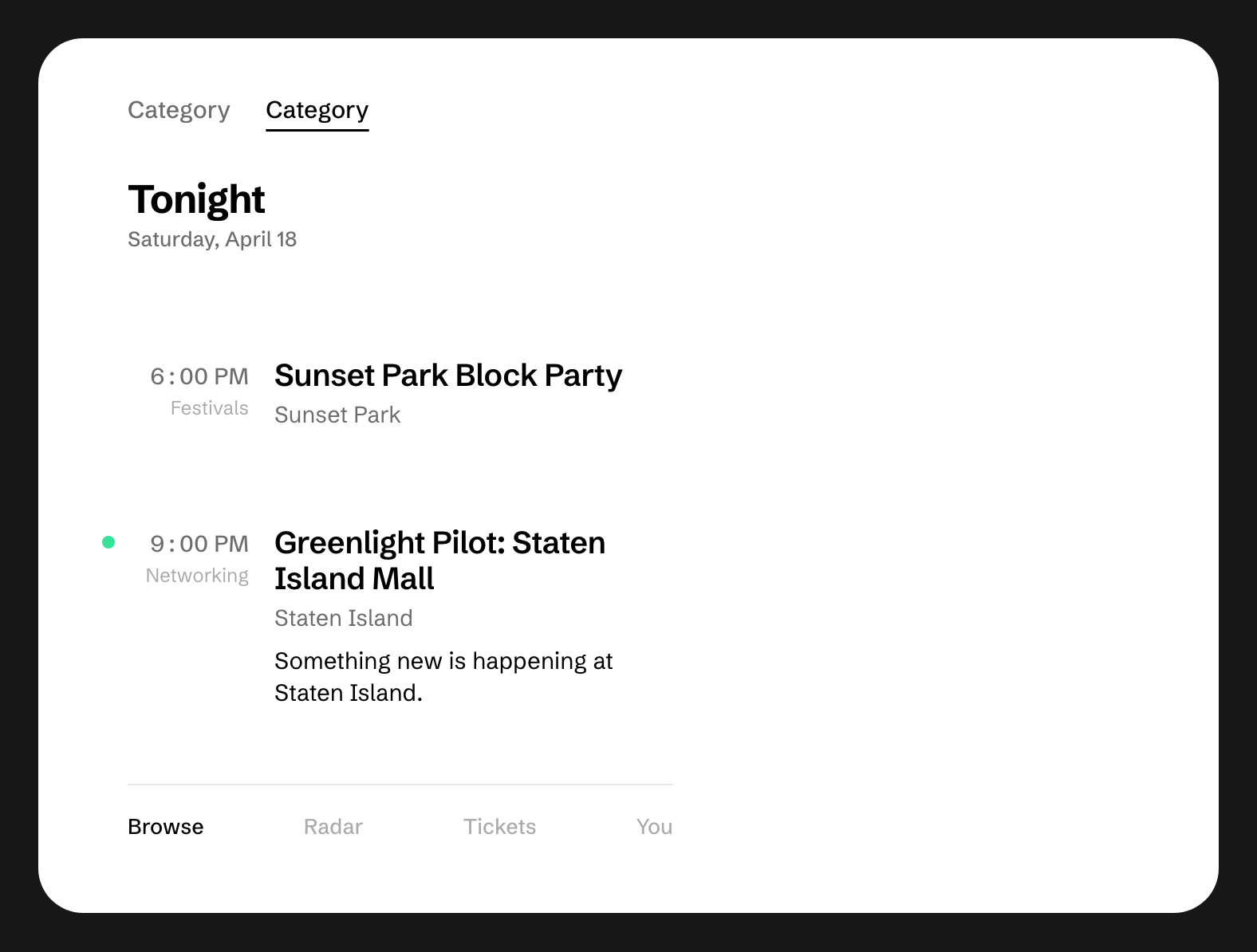Screen dimensions: 1257x952
Task: Click the 6:00 PM time label
Action: pos(199,376)
